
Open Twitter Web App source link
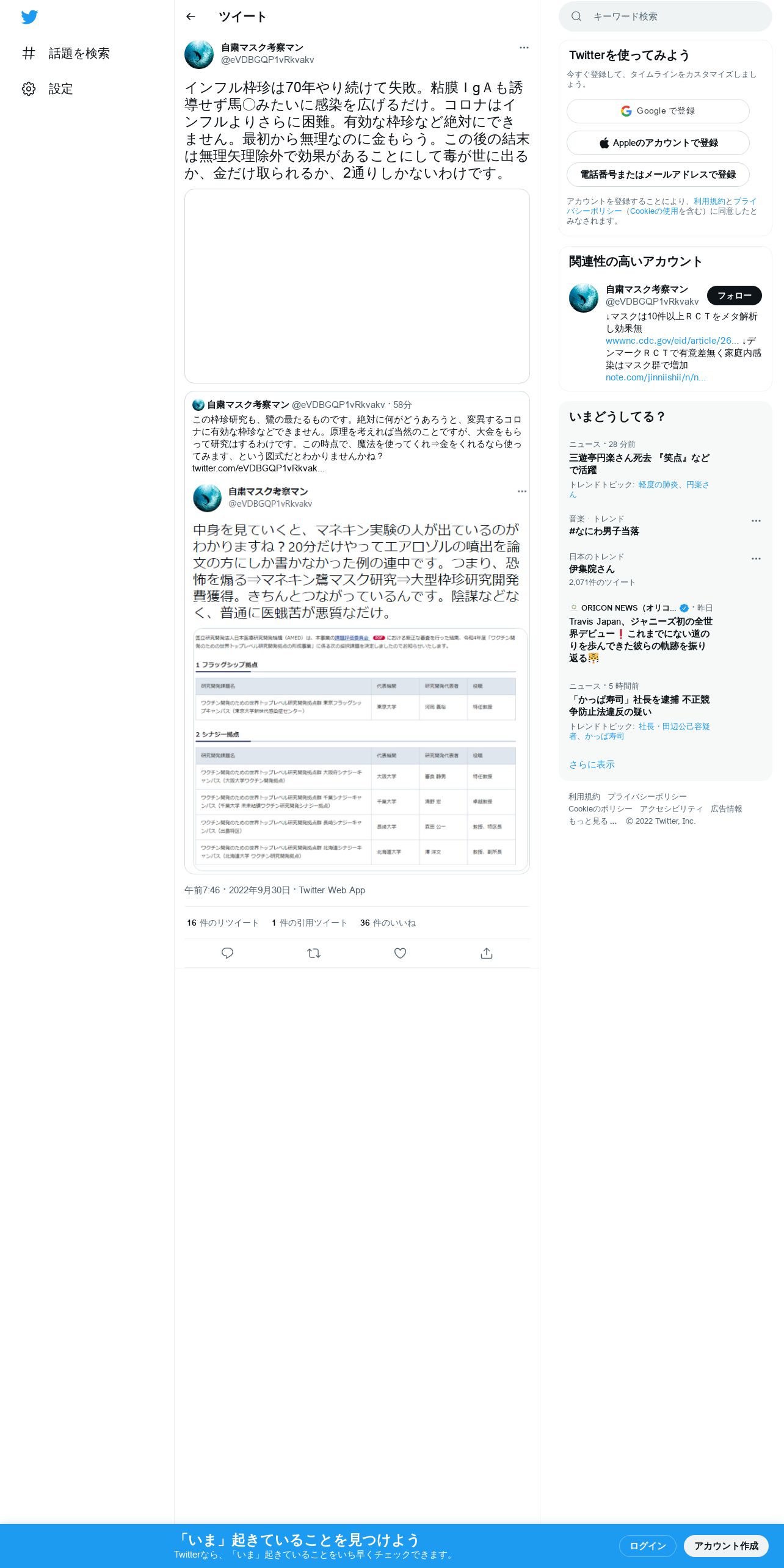[x=332, y=890]
